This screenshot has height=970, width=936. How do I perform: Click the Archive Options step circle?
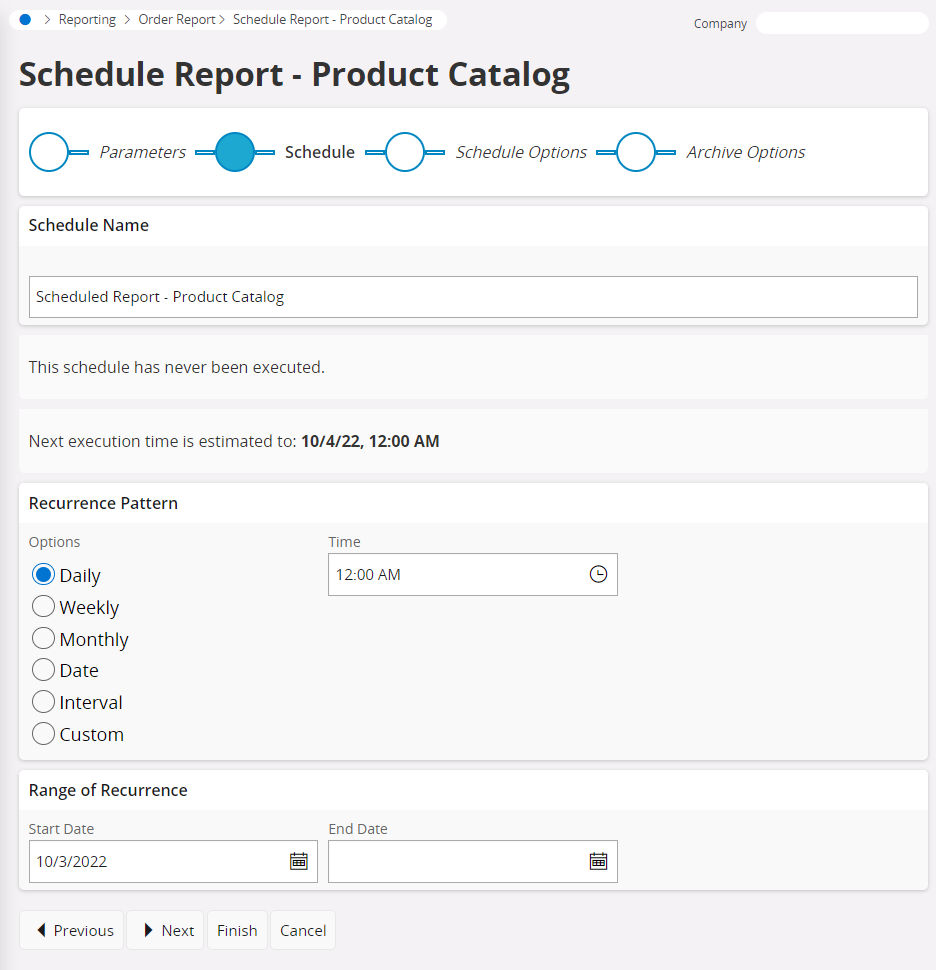[x=637, y=151]
